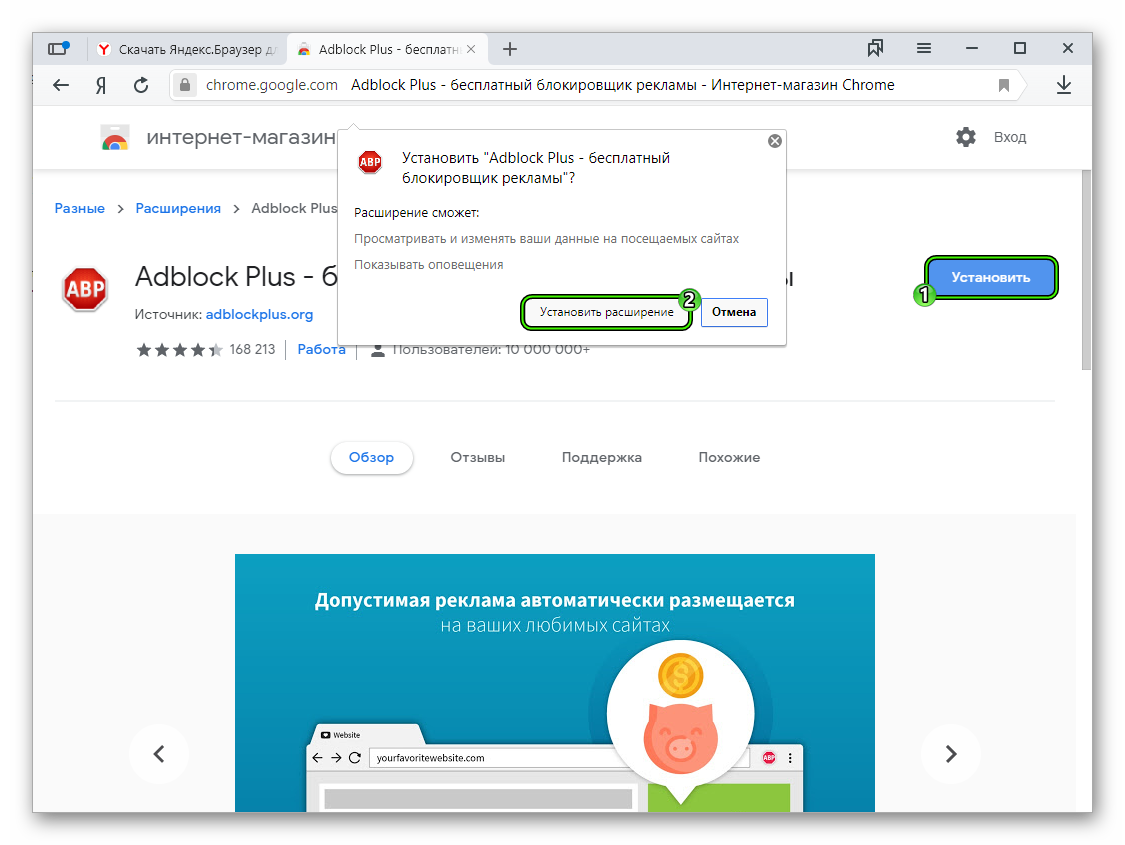Click the blue Установить button

pyautogui.click(x=990, y=278)
